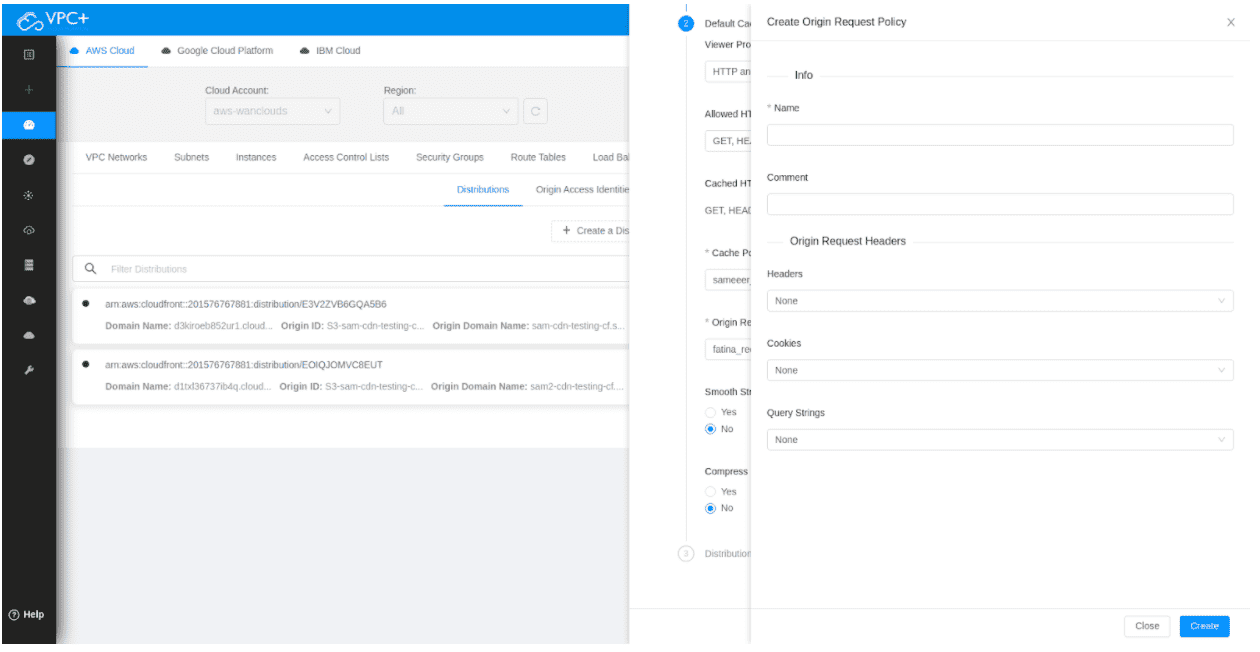Open the Security Groups tab
The image size is (1260, 652).
[450, 157]
